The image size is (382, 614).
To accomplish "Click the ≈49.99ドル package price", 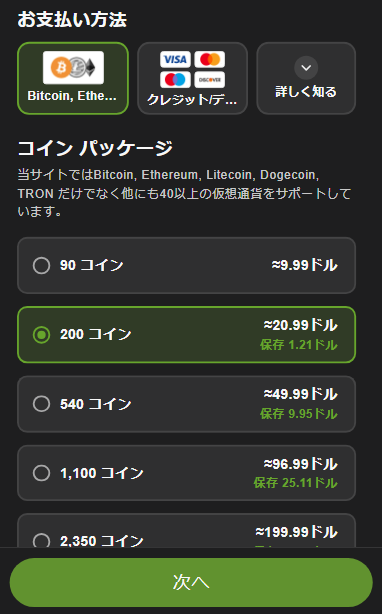I will 301,394.
